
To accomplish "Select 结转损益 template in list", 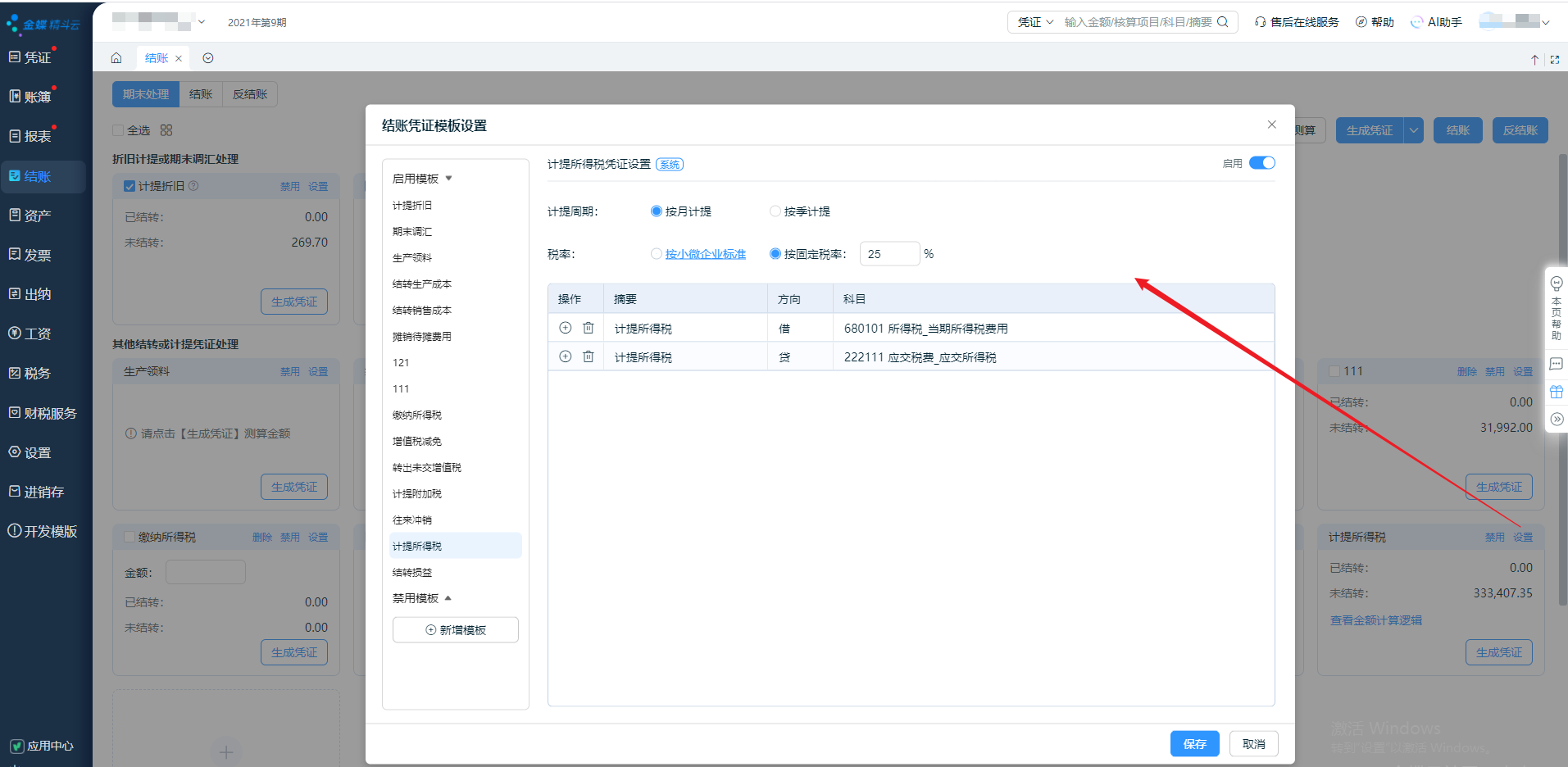I will click(x=412, y=572).
